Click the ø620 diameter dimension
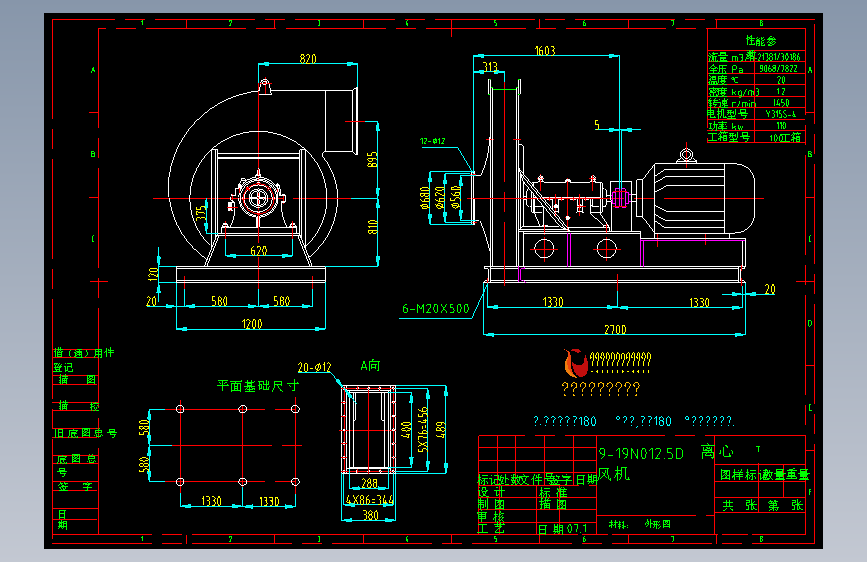Viewport: 867px width, 562px height. coord(440,197)
